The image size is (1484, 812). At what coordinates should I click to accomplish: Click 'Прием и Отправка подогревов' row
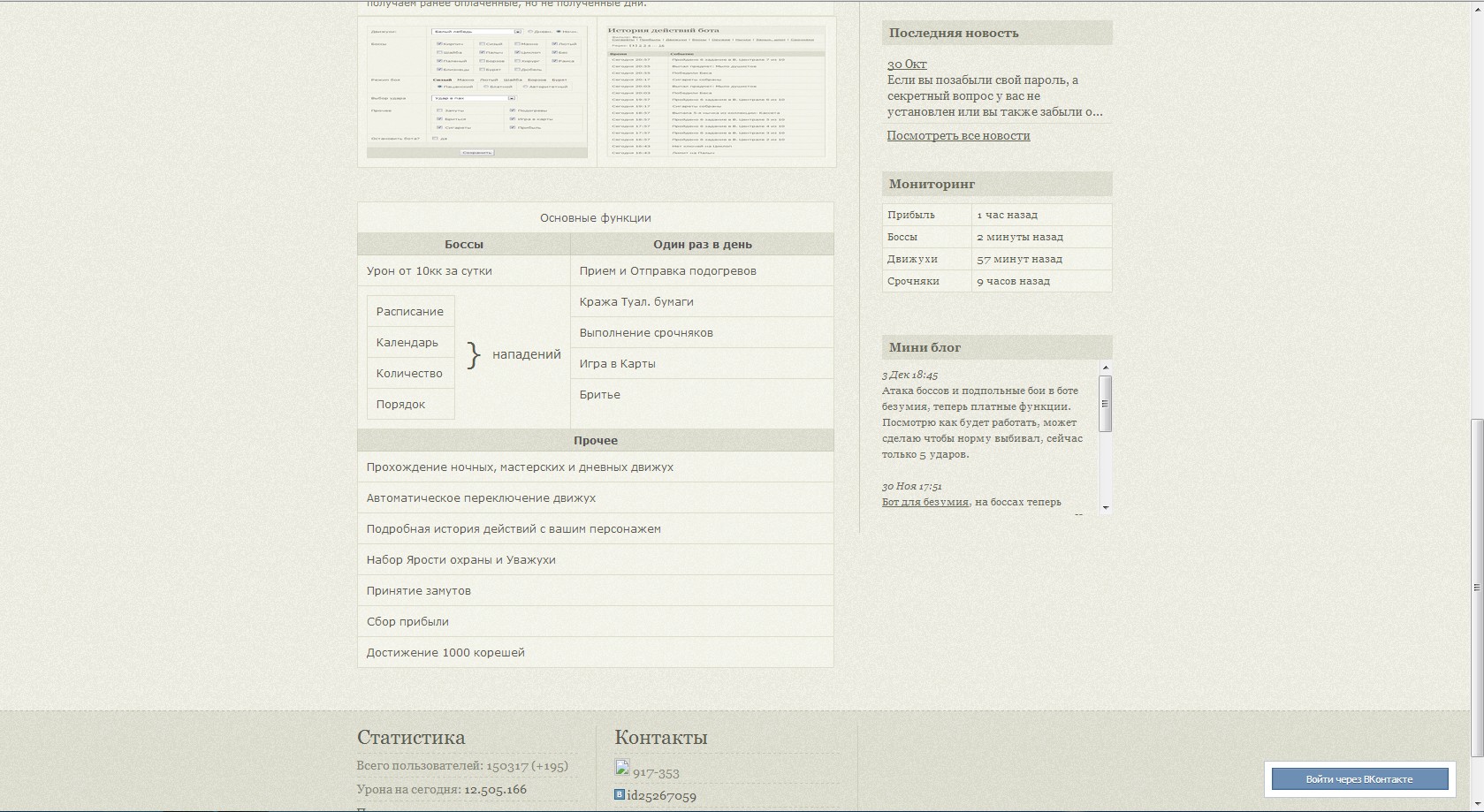702,270
